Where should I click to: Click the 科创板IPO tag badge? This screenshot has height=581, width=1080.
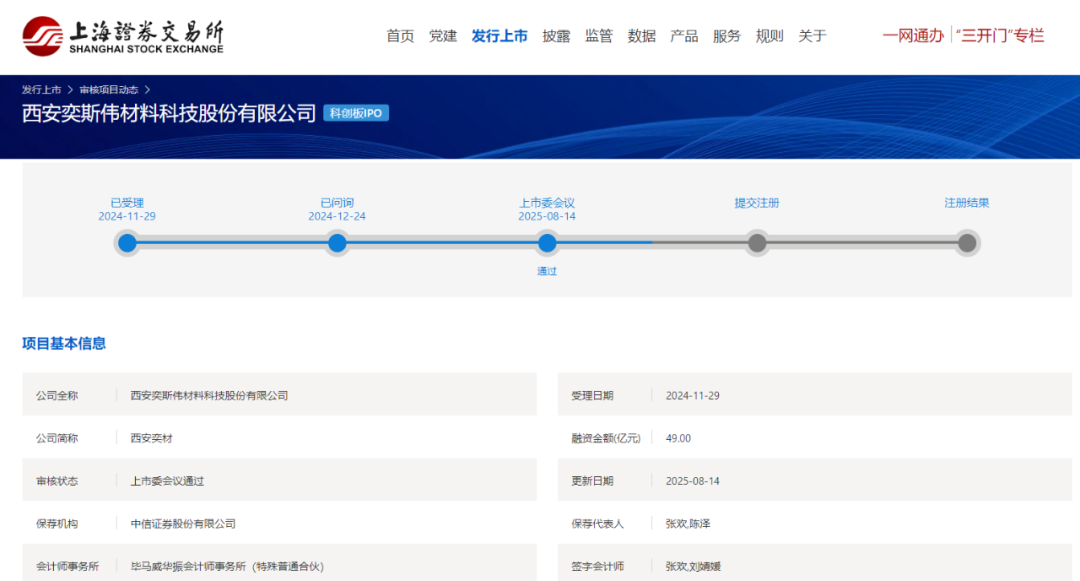(x=356, y=114)
